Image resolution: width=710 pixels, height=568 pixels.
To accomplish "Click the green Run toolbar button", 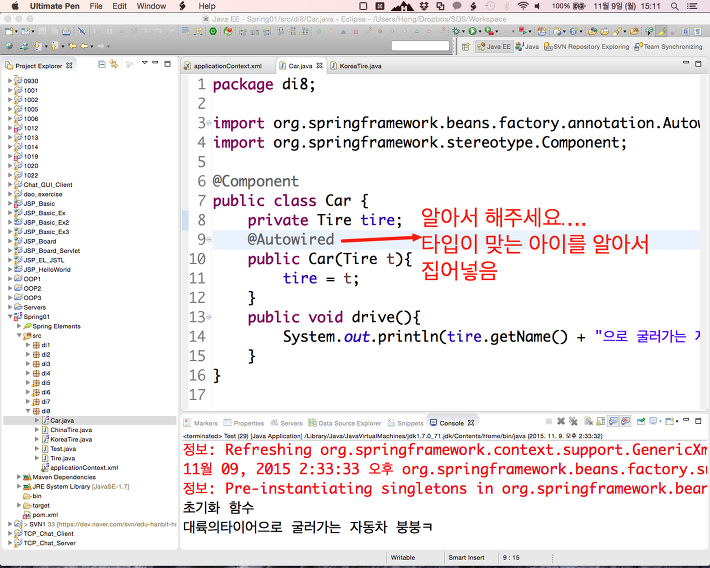I will click(472, 31).
